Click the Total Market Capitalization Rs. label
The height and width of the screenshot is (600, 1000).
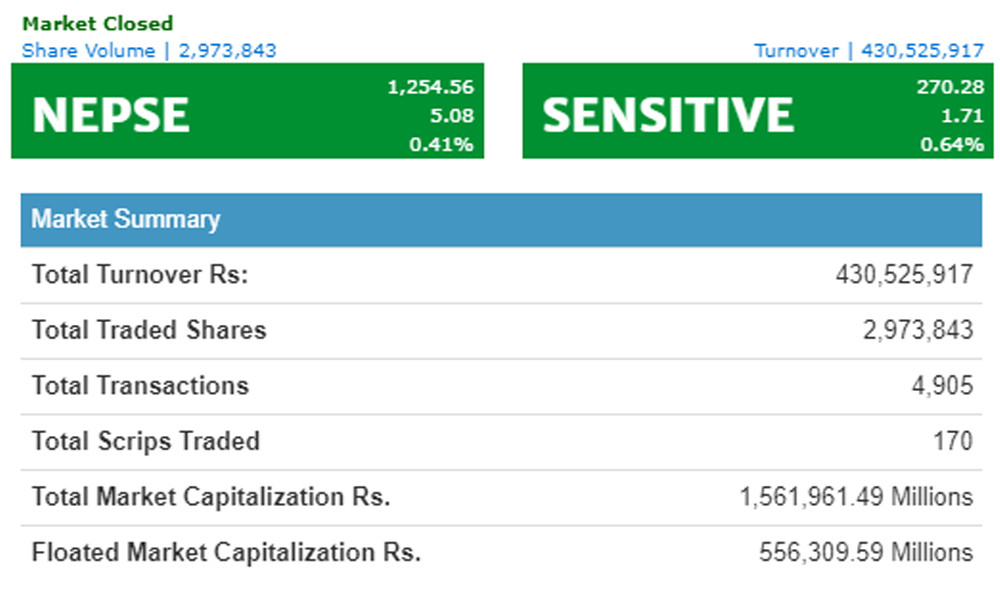point(211,497)
